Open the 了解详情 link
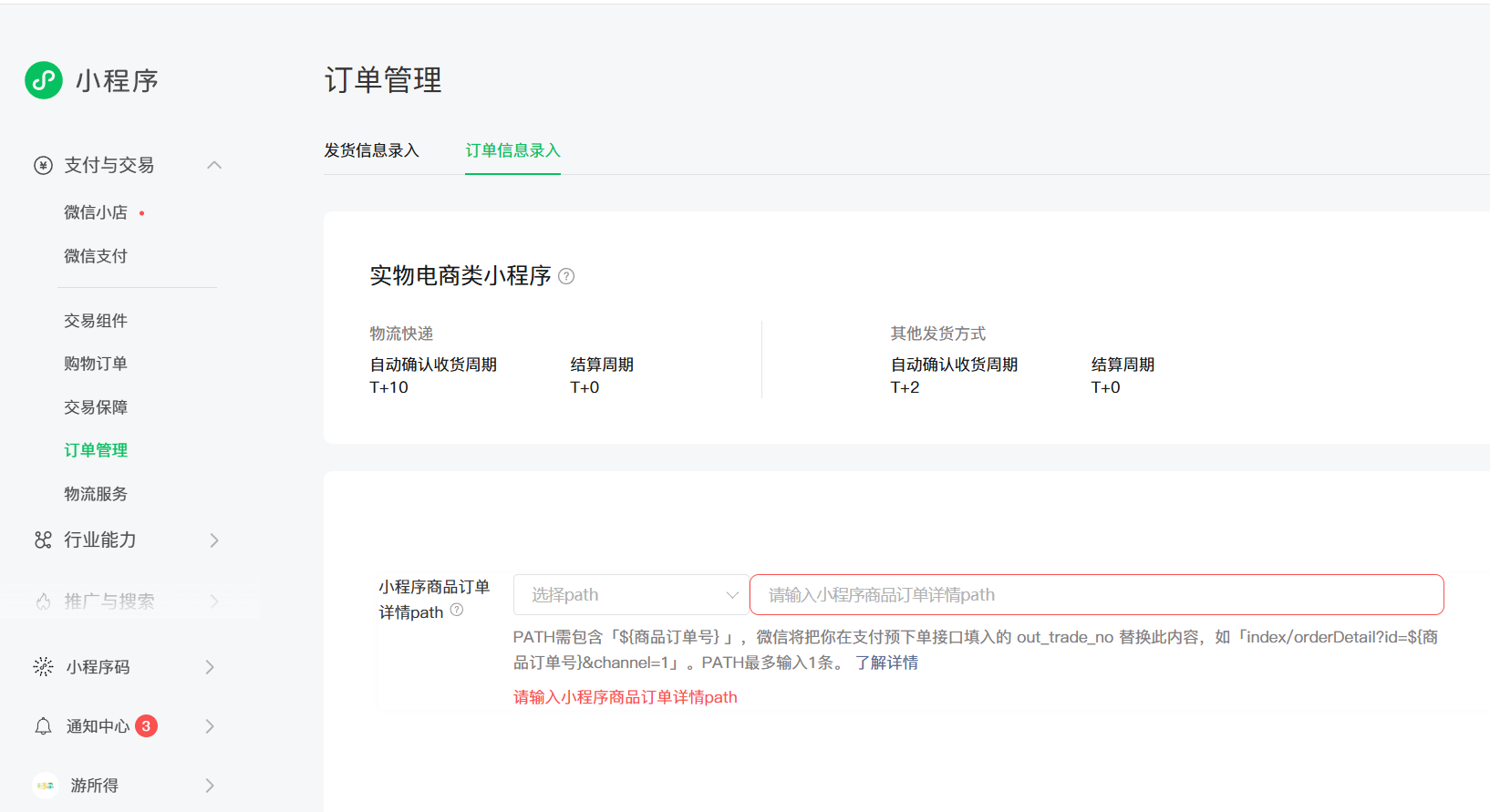Viewport: 1490px width, 812px height. click(886, 663)
